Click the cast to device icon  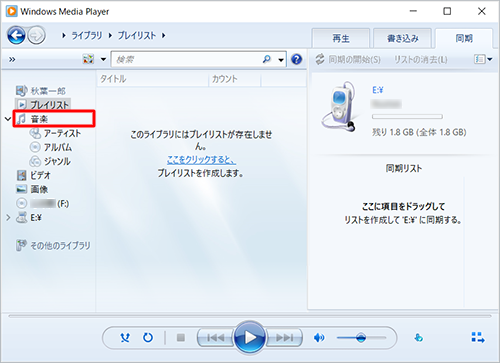418,338
